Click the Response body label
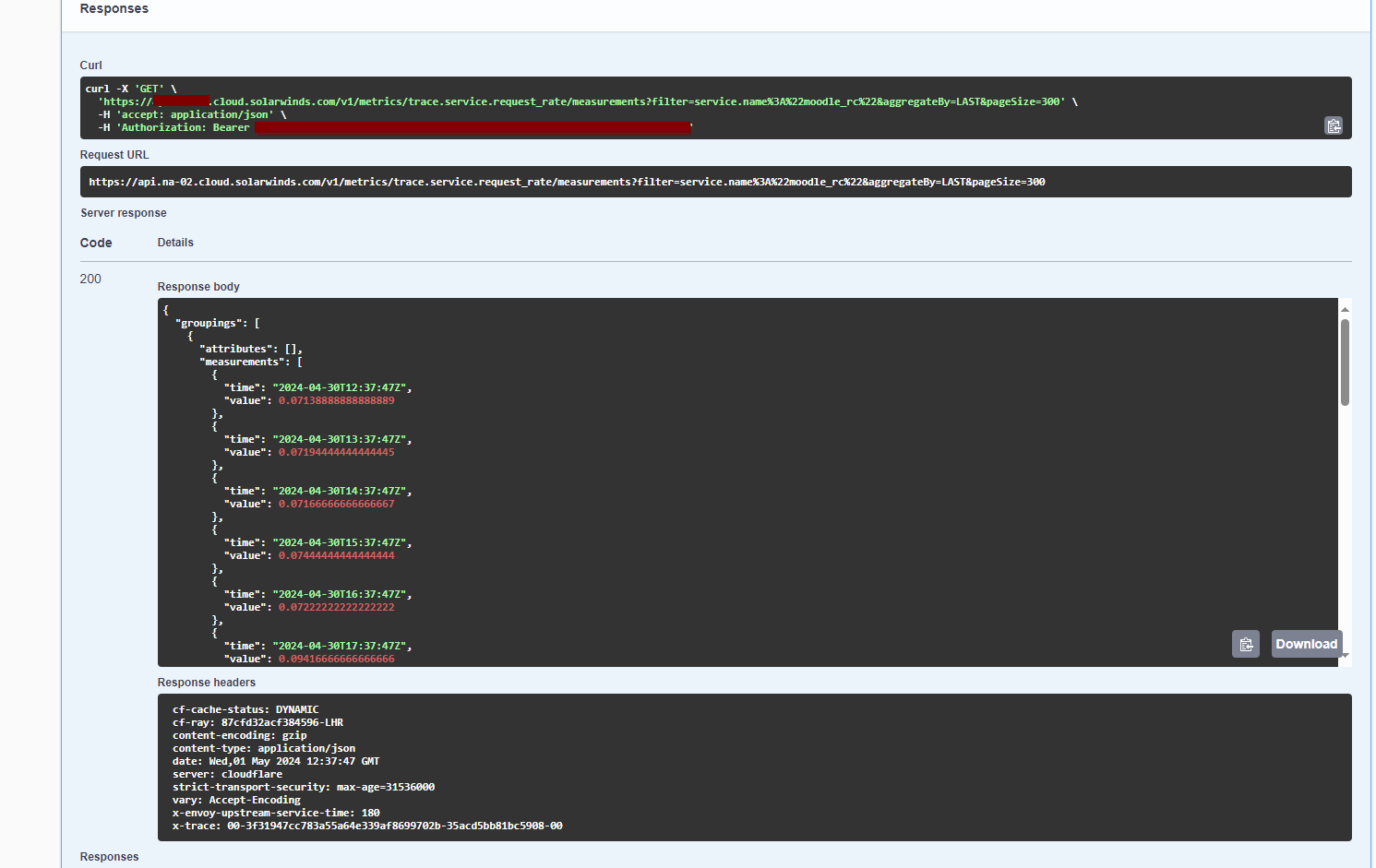Image resolution: width=1376 pixels, height=868 pixels. (198, 287)
